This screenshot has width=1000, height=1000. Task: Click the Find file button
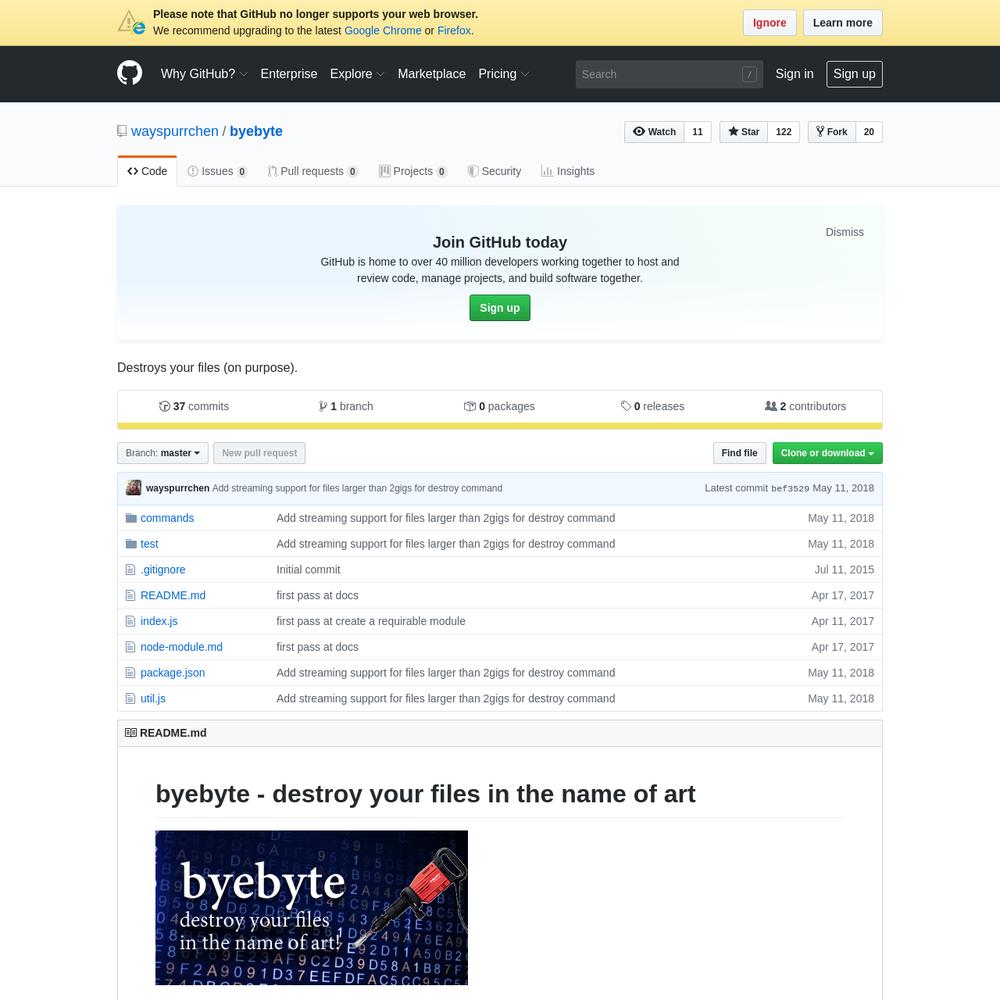[x=739, y=453]
